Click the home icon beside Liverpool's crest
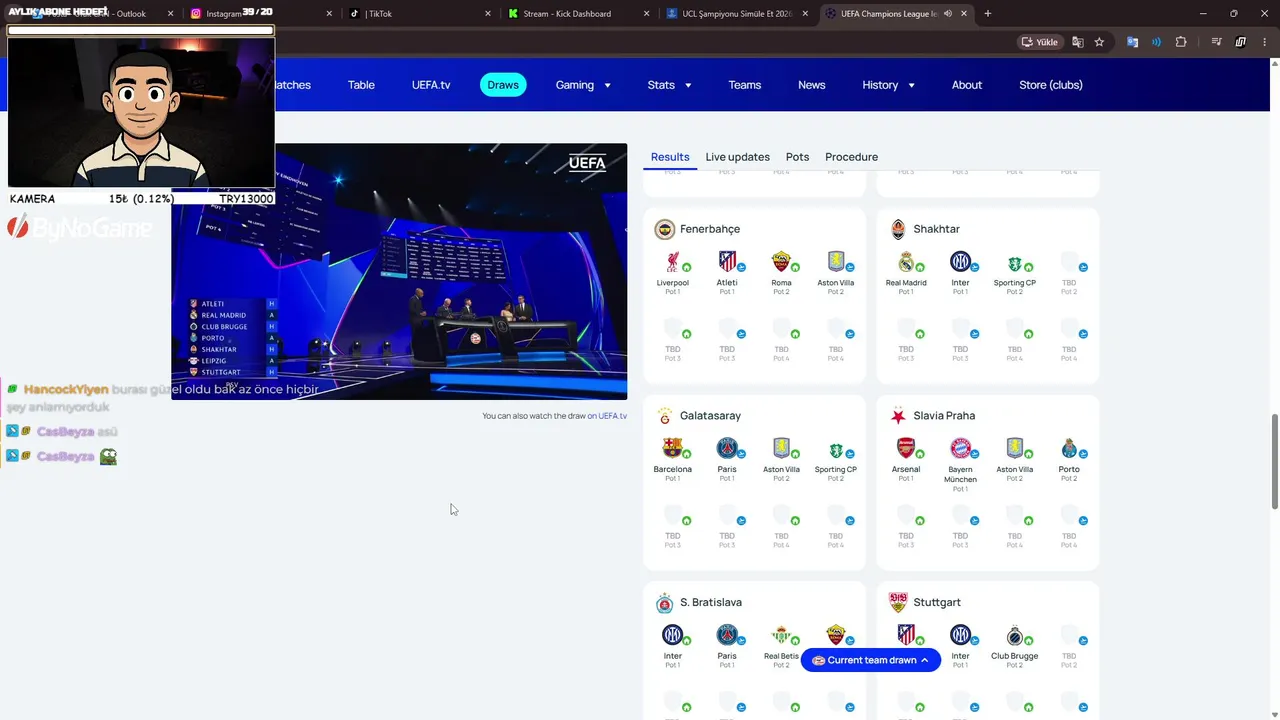This screenshot has height=720, width=1280. (686, 268)
